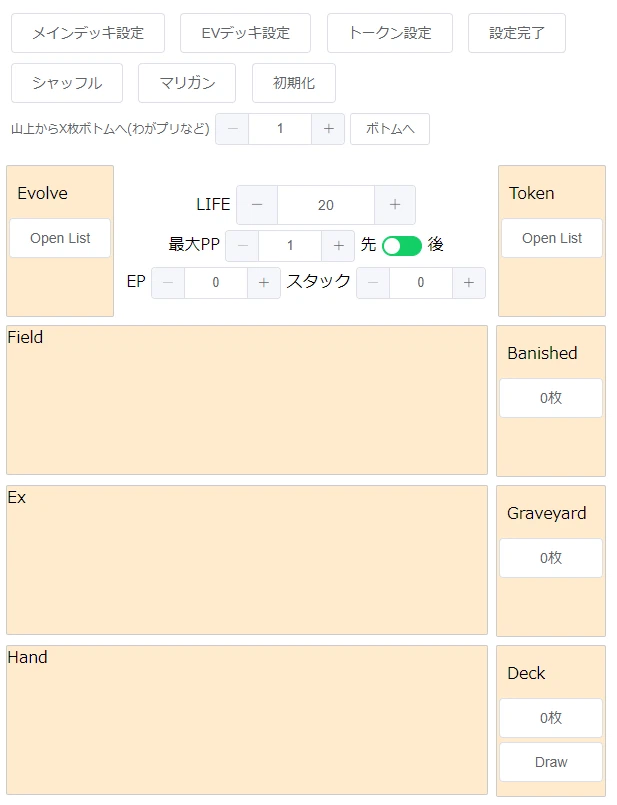617x805 pixels.
Task: Click the Graveyard heading text
Action: click(547, 513)
